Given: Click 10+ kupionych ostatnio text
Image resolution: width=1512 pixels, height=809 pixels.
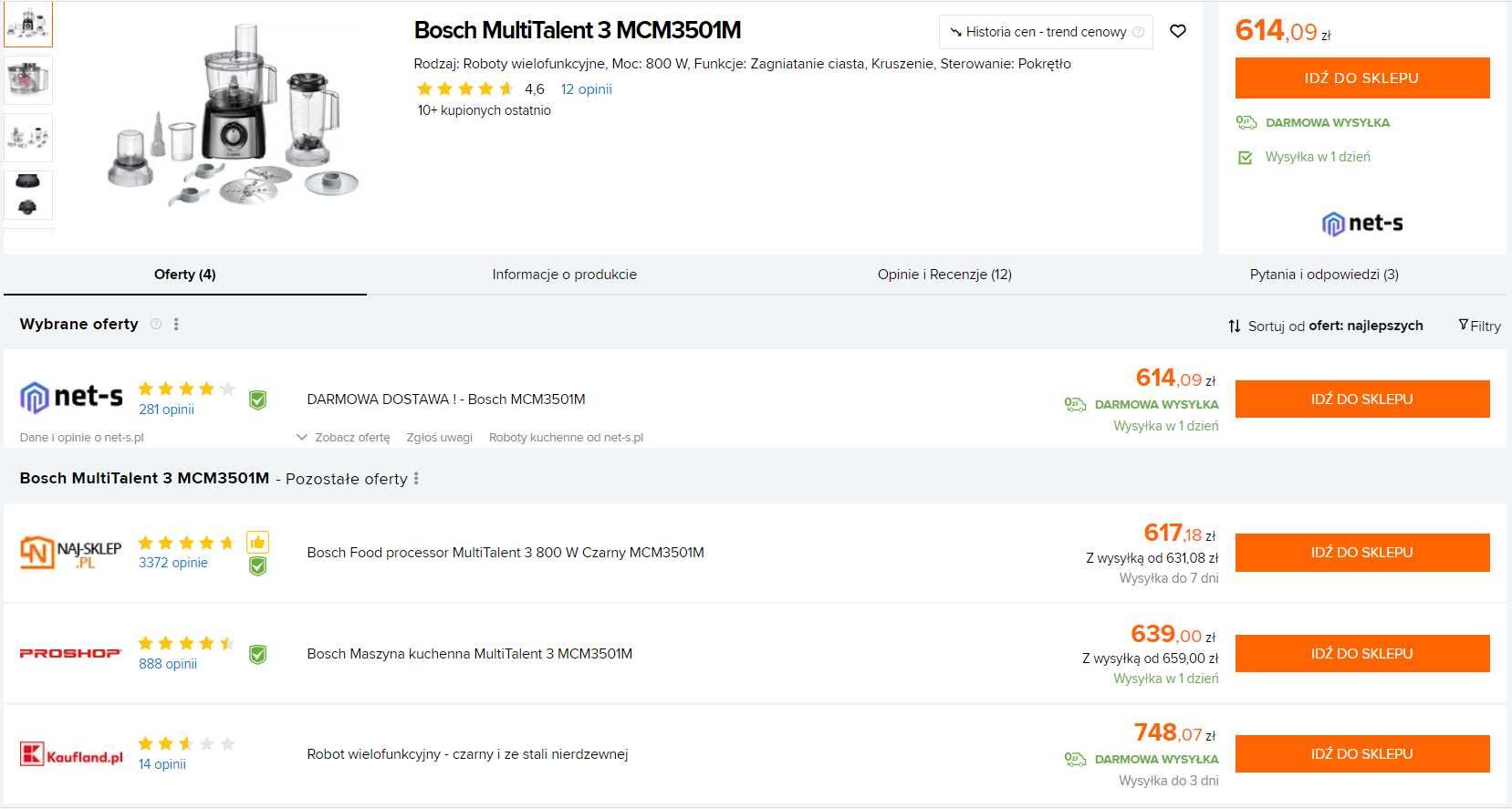Looking at the screenshot, I should 484,110.
